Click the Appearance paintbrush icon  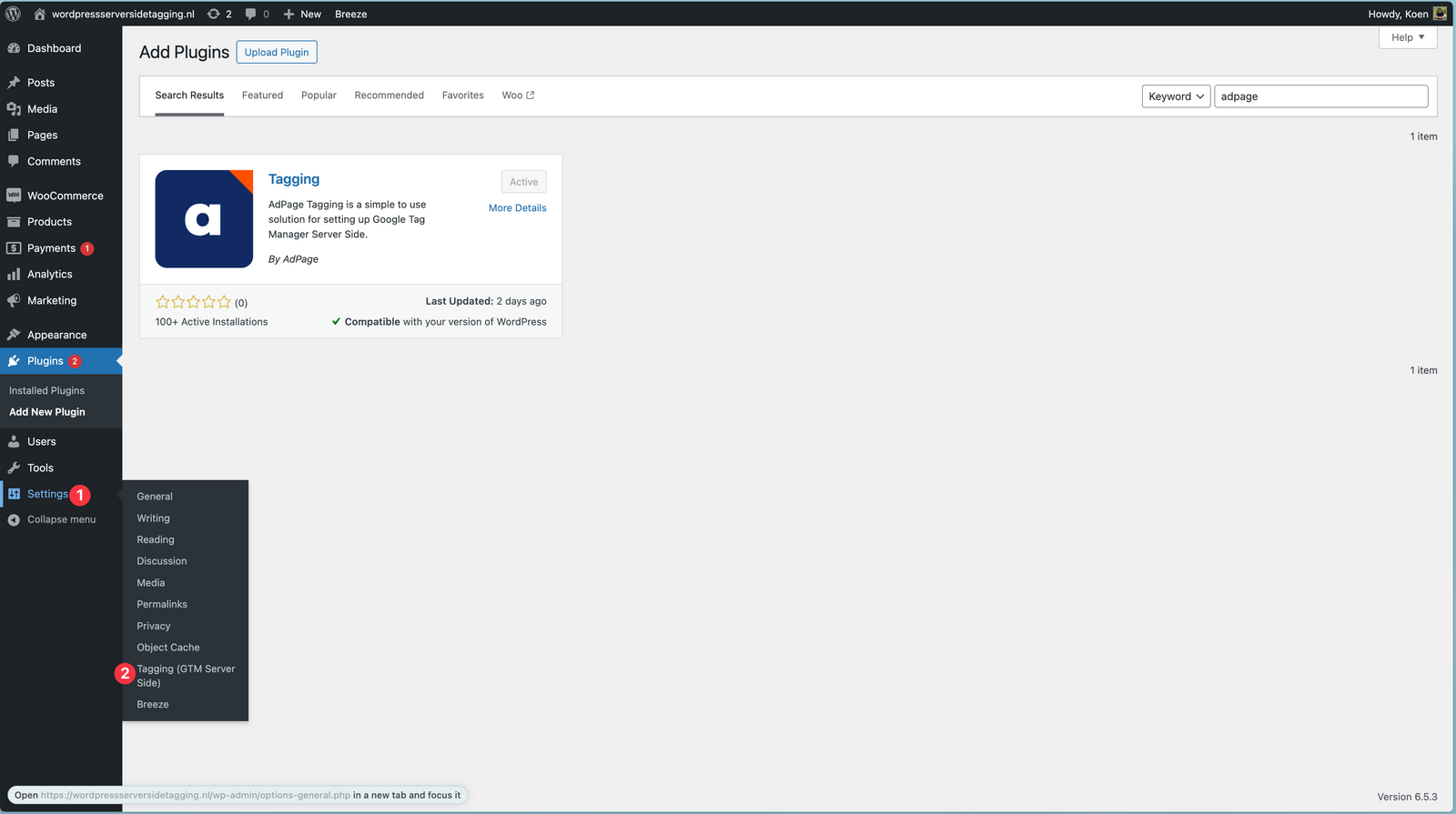click(14, 335)
